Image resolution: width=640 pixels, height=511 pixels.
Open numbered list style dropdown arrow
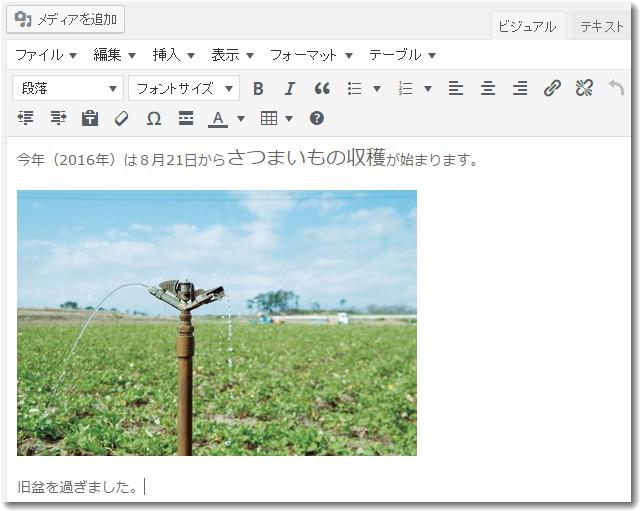pos(428,89)
